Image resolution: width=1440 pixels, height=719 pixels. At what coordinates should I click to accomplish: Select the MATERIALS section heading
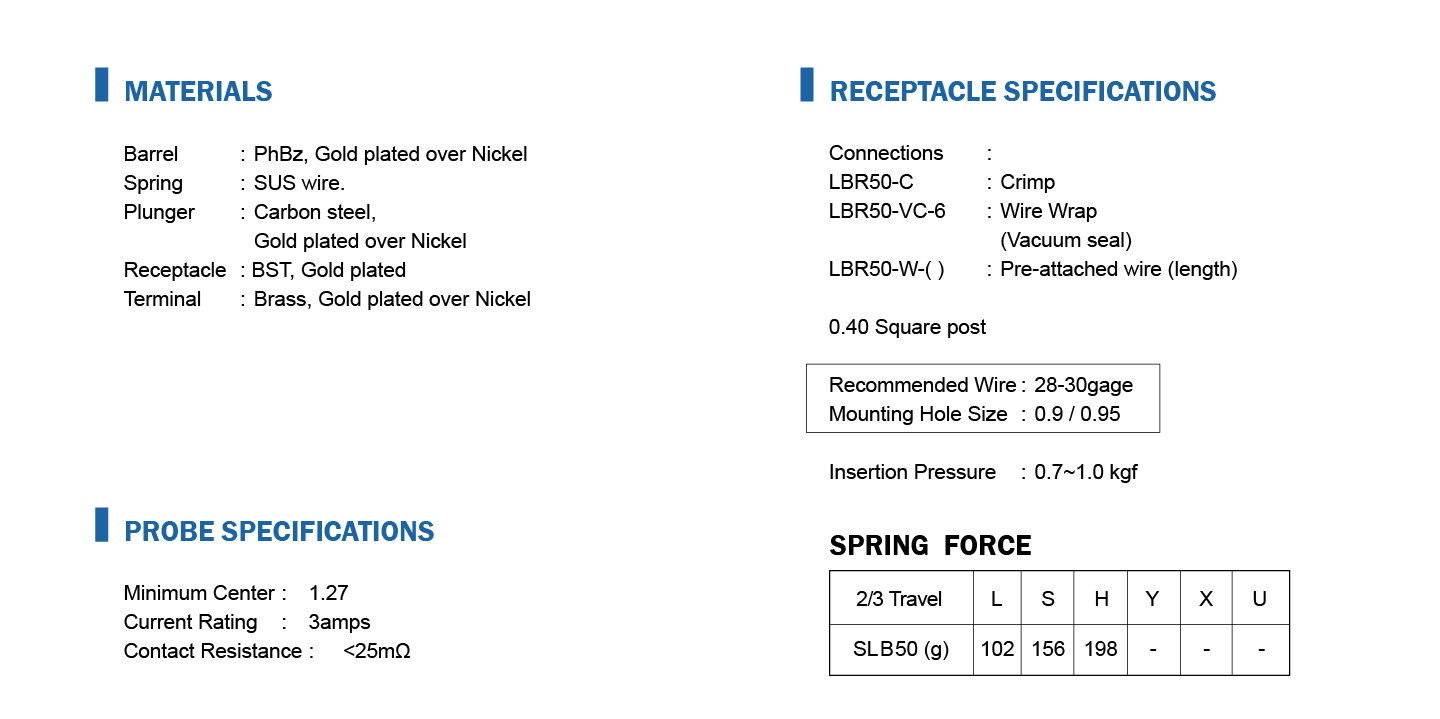198,92
